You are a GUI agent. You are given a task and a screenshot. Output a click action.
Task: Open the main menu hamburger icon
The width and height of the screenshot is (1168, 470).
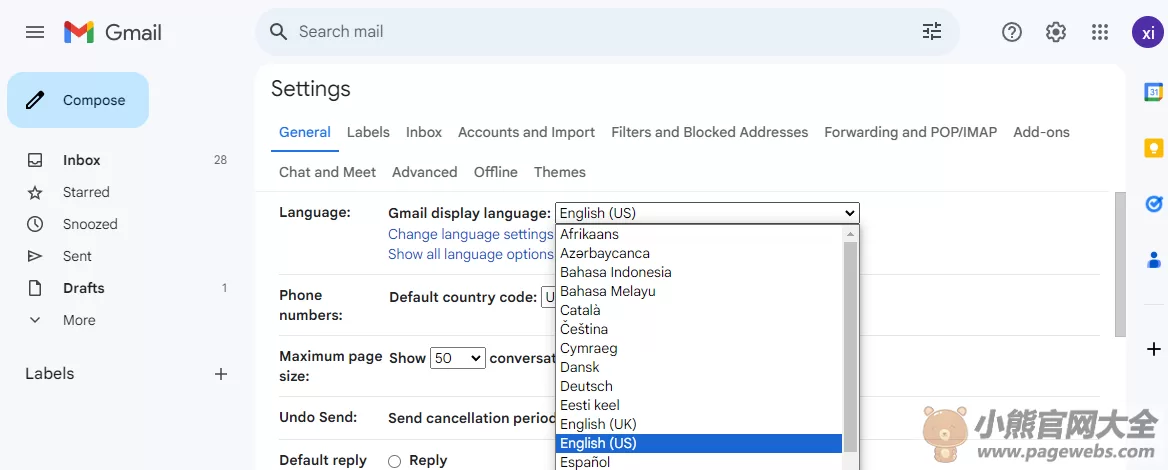(x=35, y=32)
